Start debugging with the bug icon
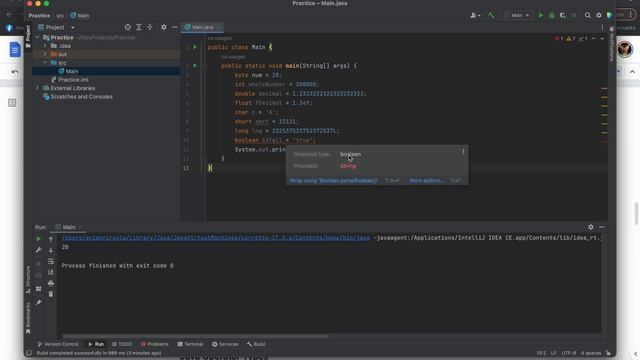The width and height of the screenshot is (640, 360). (552, 15)
